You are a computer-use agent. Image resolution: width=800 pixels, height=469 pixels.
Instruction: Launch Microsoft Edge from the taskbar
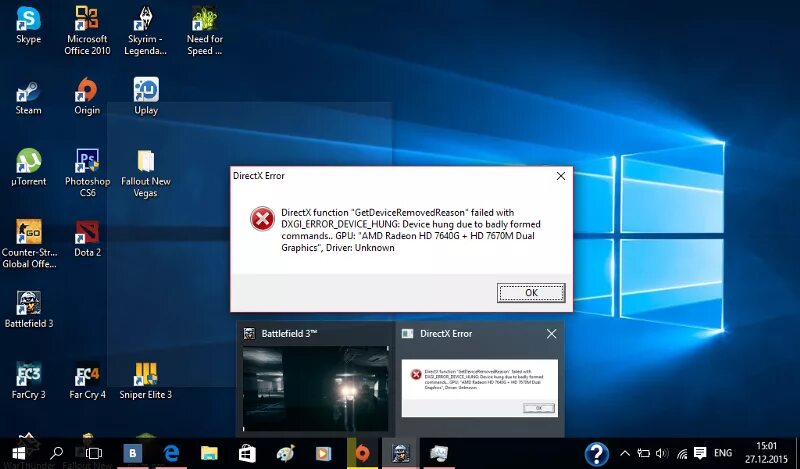point(171,453)
